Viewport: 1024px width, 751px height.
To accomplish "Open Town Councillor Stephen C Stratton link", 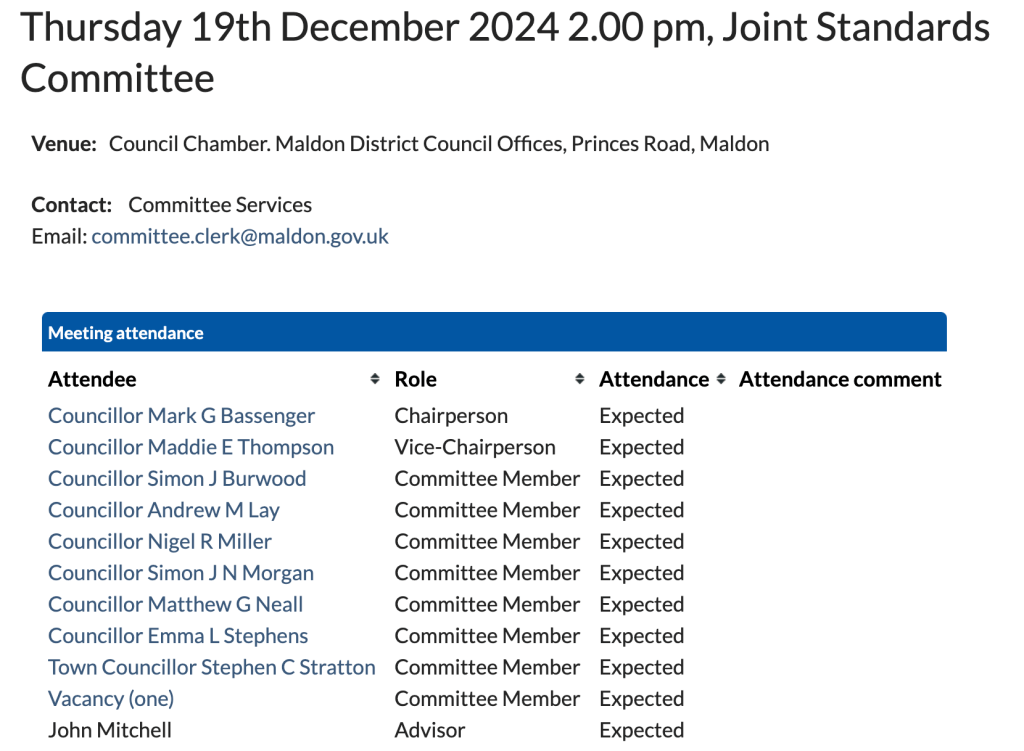I will [x=212, y=668].
